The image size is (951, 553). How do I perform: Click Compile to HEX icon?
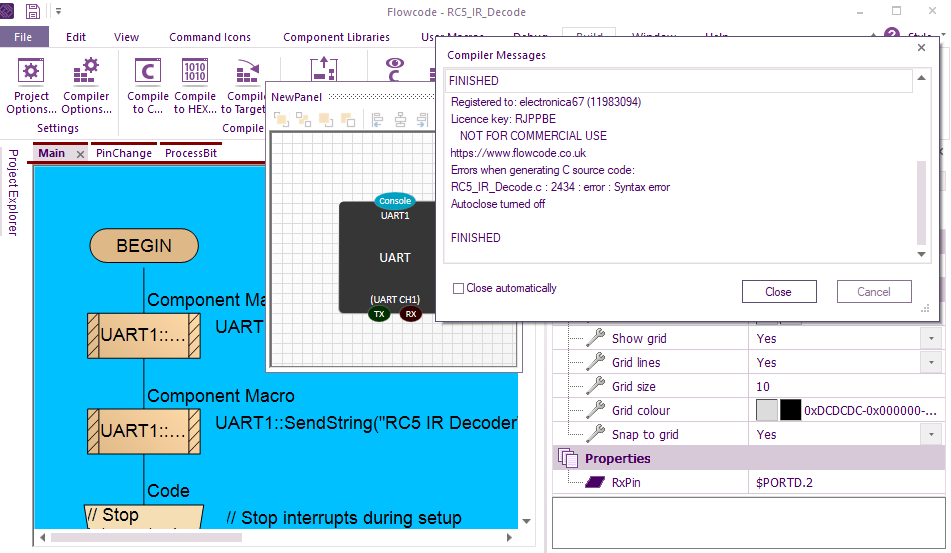tap(195, 71)
